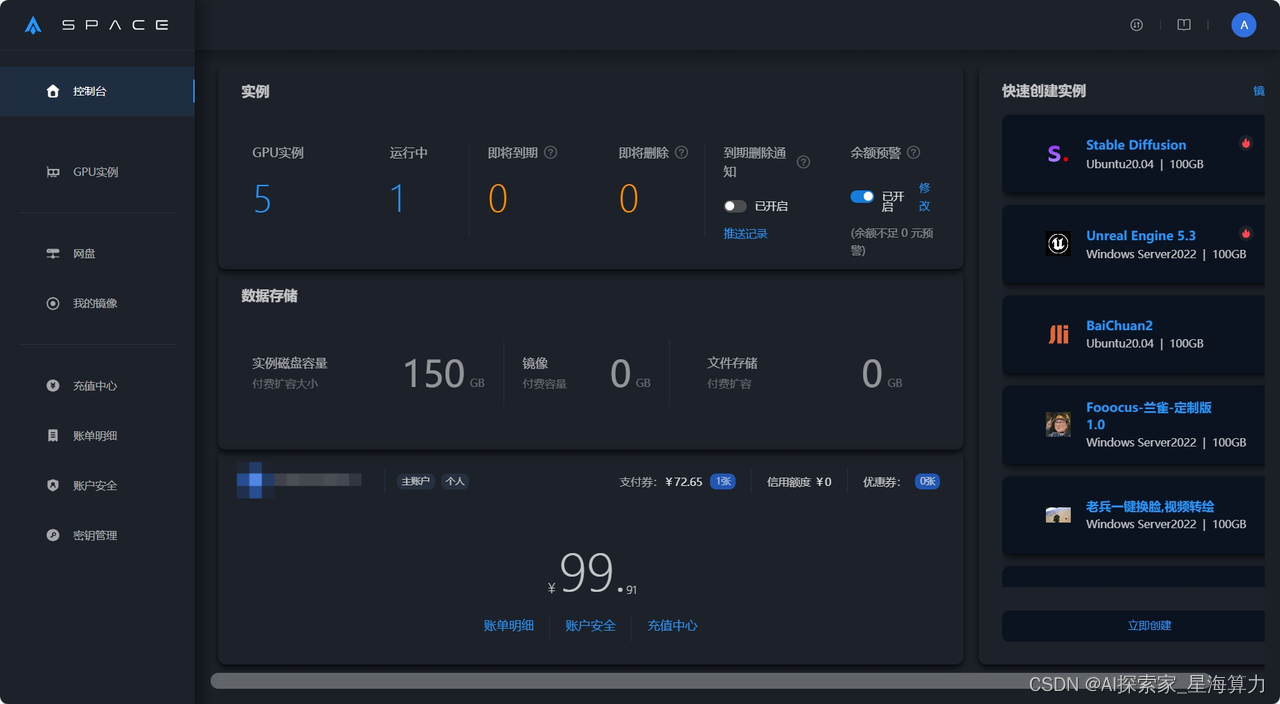This screenshot has height=704, width=1280.
Task: Click the 老兵一键换脸 image thumbnail
Action: (1058, 514)
